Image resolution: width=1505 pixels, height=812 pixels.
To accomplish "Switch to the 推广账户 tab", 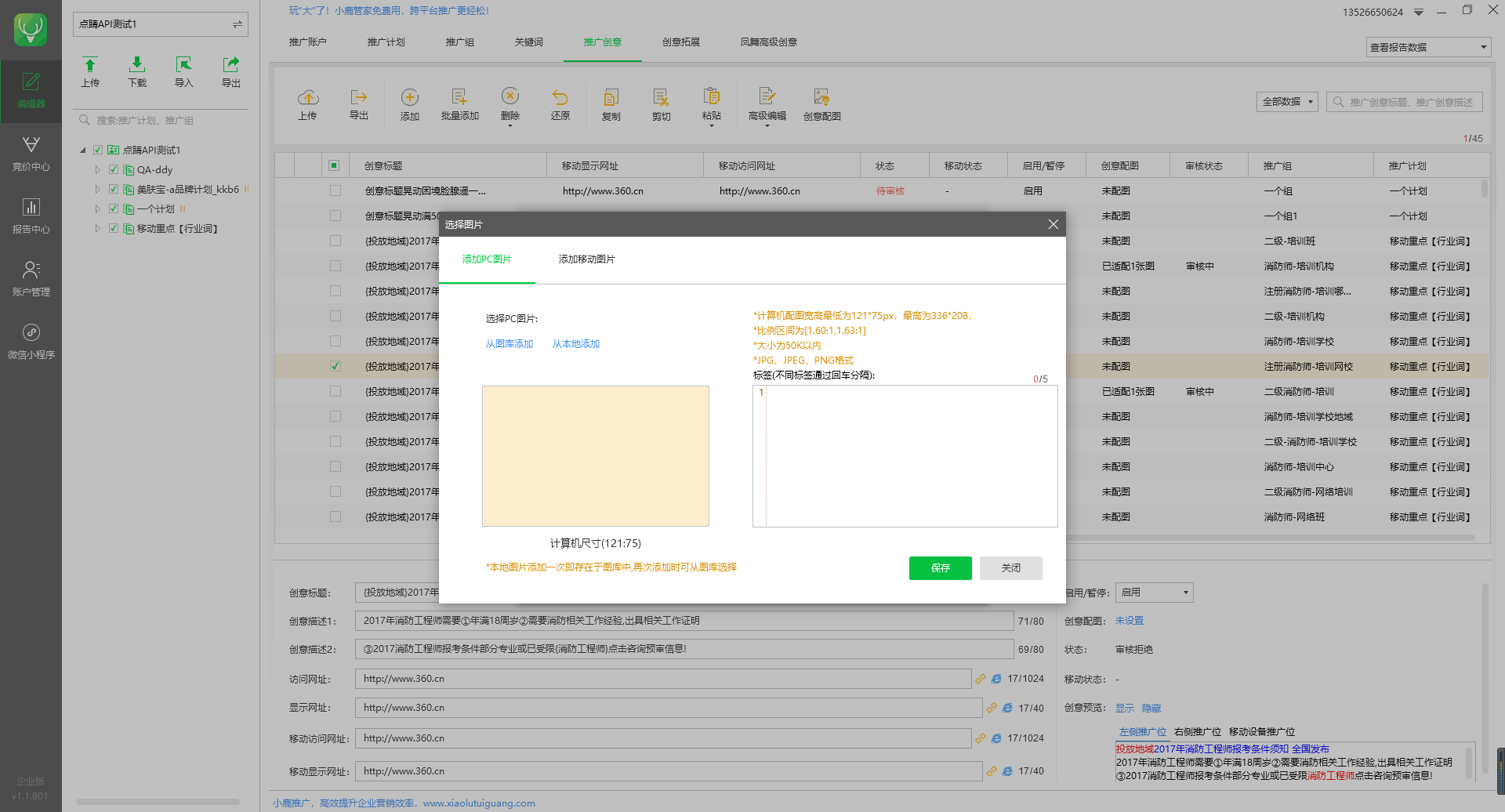I will [x=307, y=42].
